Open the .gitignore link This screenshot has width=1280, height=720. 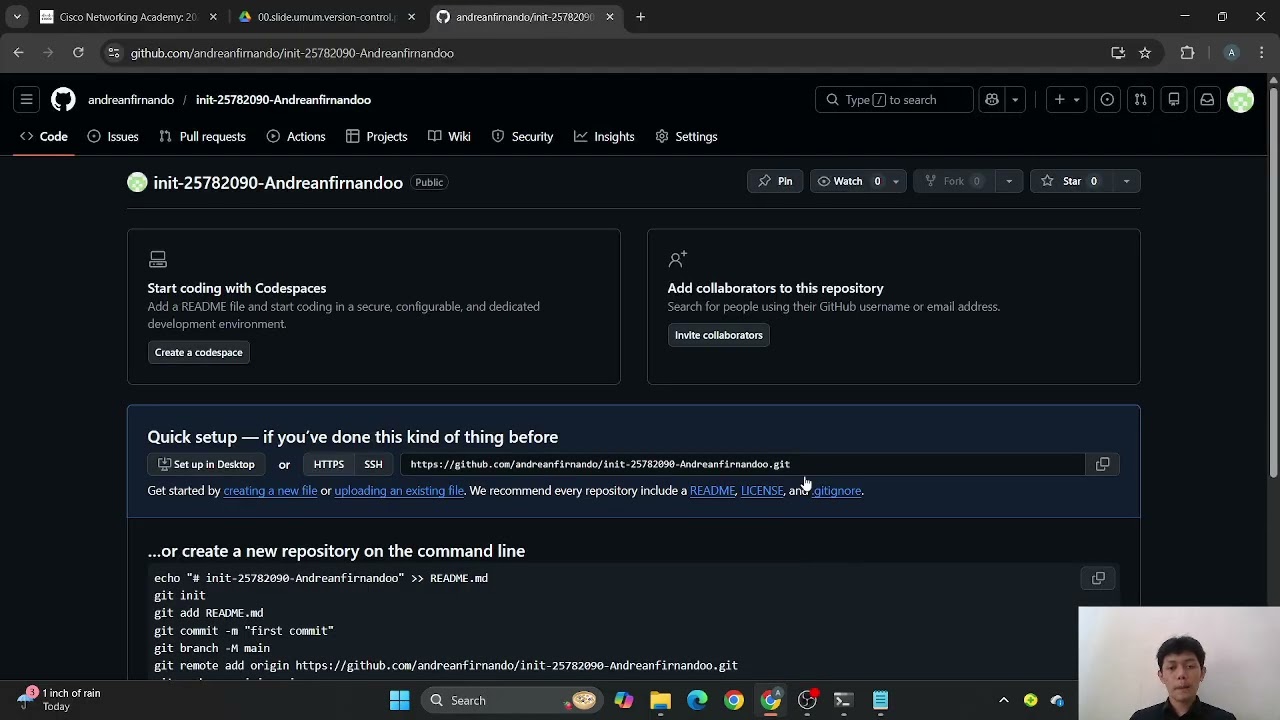(x=836, y=491)
